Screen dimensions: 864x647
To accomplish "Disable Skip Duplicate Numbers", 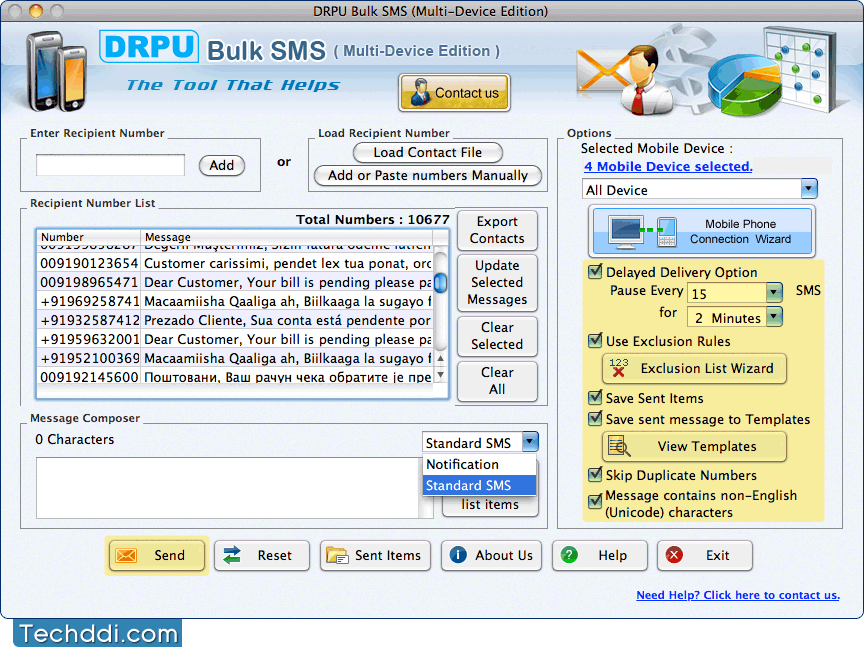I will pyautogui.click(x=595, y=474).
